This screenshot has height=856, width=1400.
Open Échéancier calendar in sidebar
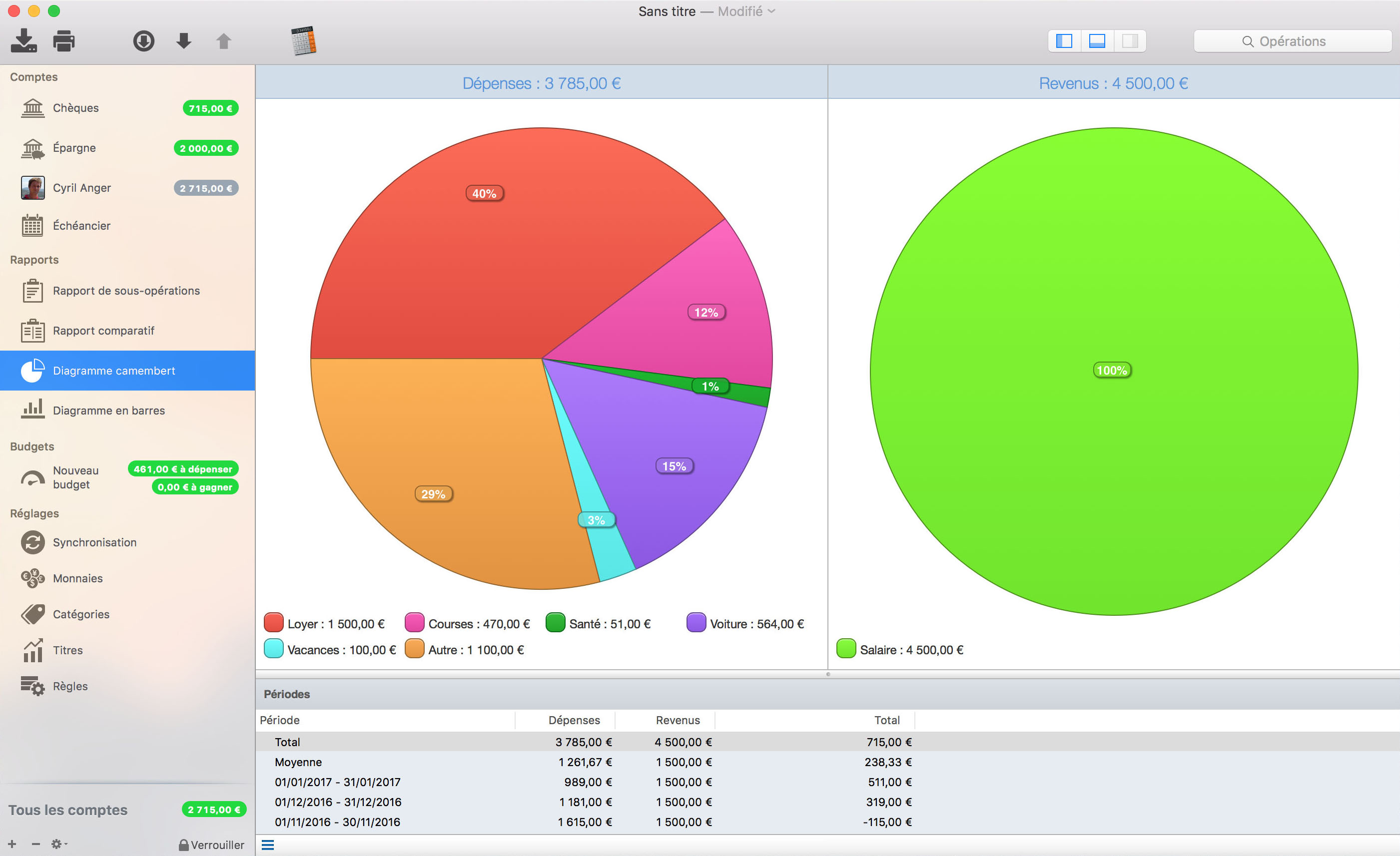(x=81, y=226)
